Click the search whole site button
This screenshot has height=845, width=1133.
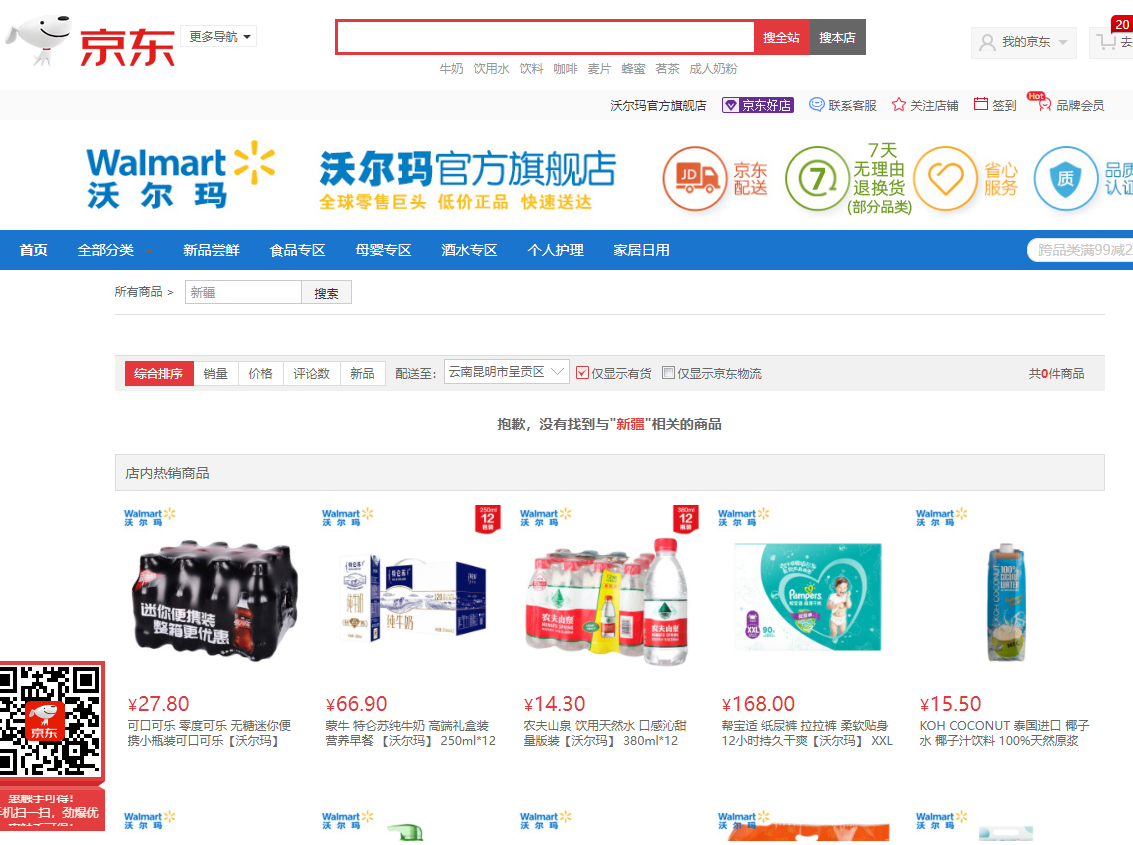781,38
